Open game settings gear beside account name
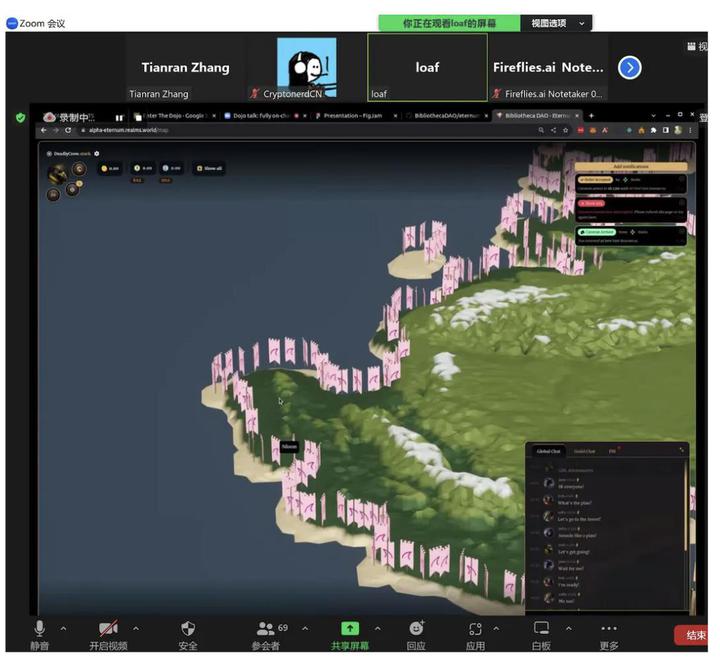Screen dimensions: 720x661 coord(96,153)
